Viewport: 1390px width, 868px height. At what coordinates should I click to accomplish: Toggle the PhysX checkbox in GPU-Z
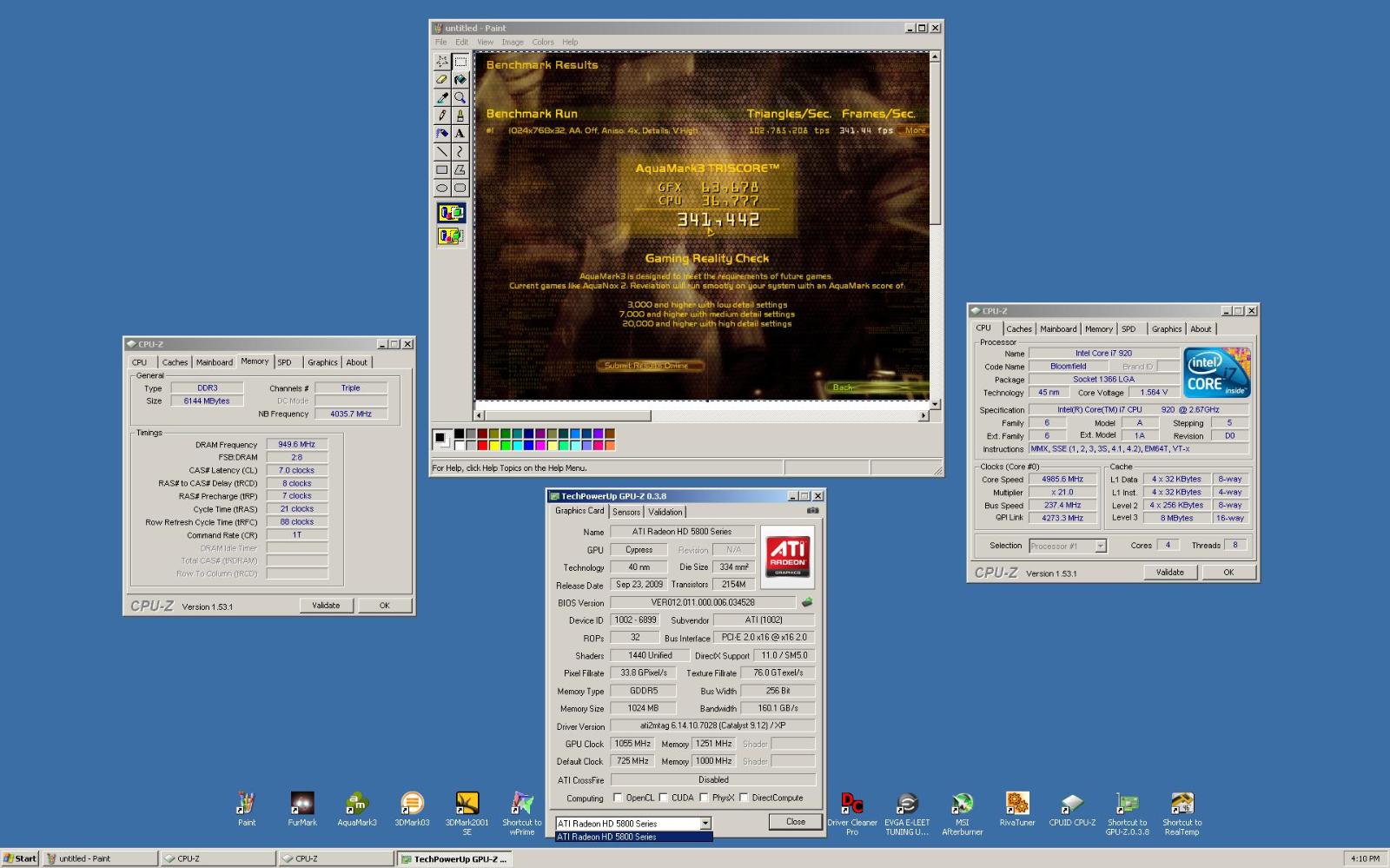(704, 798)
